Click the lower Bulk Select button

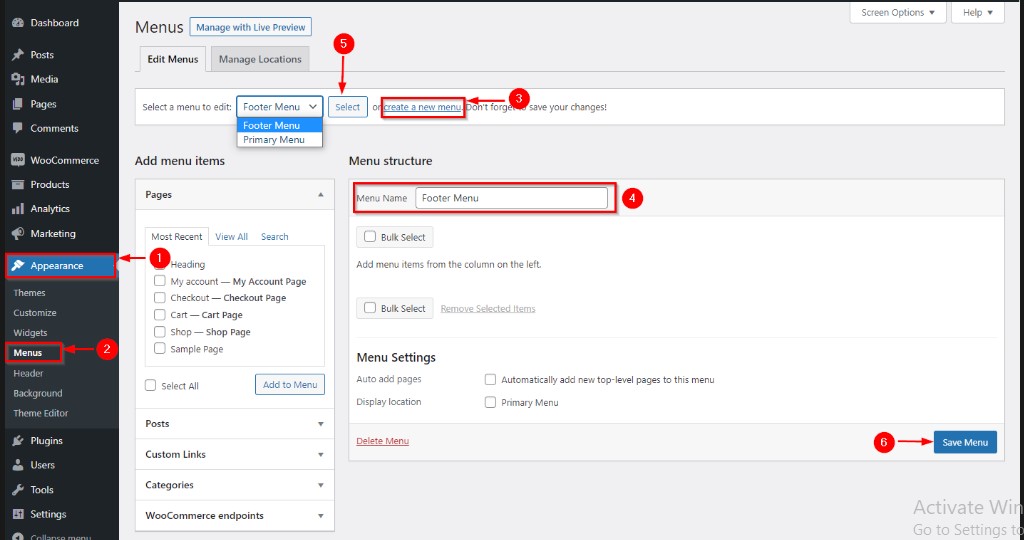pyautogui.click(x=394, y=308)
